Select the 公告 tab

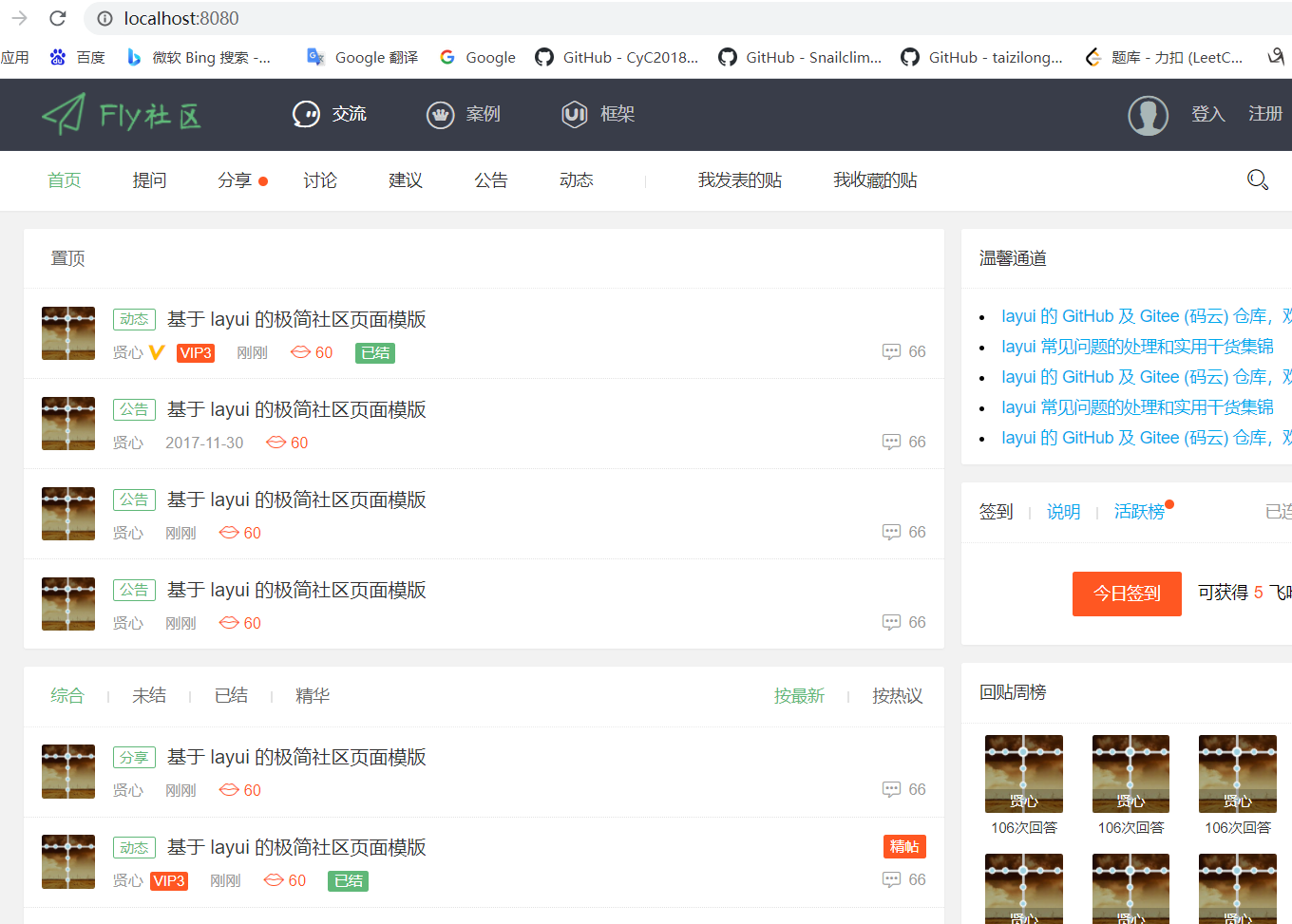click(491, 180)
